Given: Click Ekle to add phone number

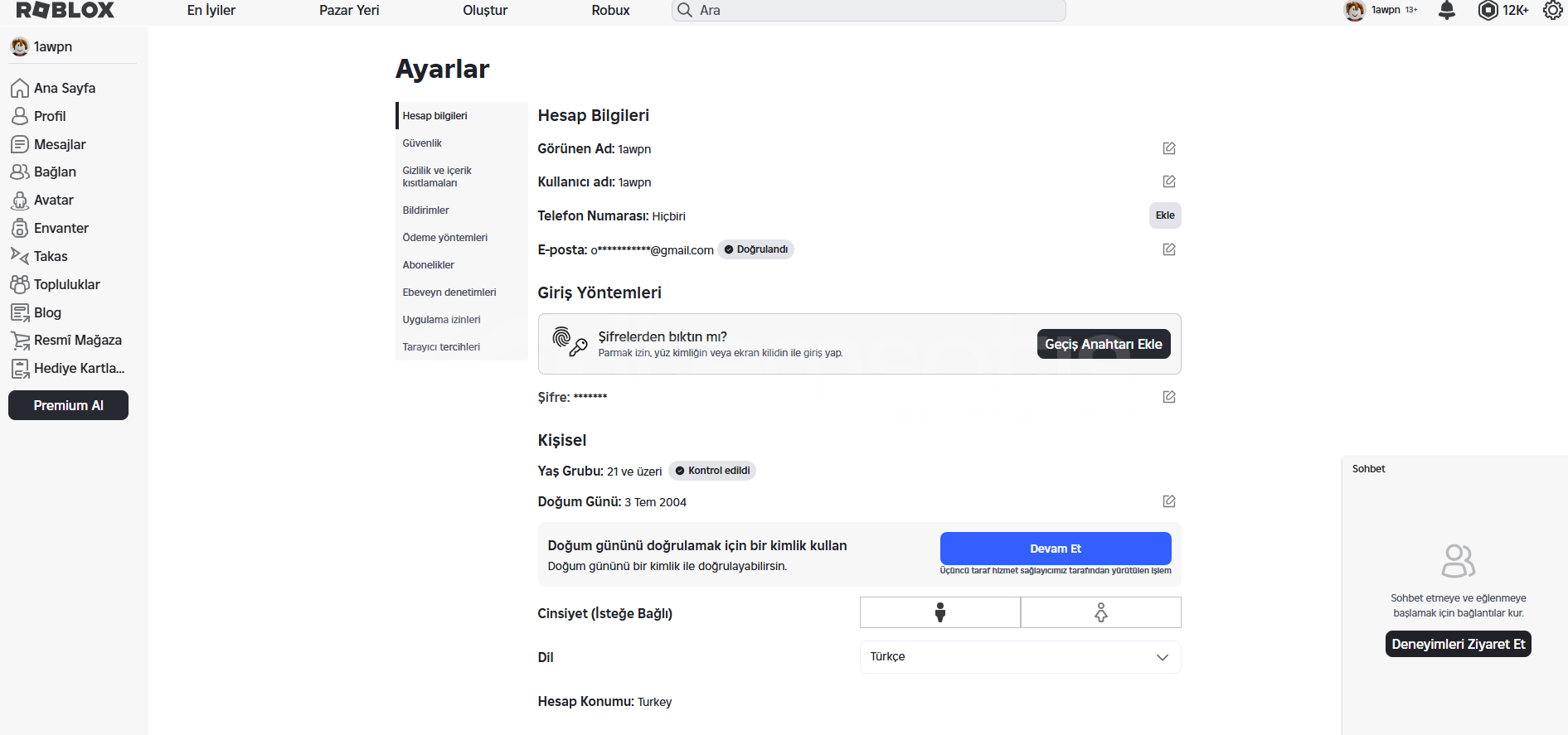Looking at the screenshot, I should click(1165, 215).
